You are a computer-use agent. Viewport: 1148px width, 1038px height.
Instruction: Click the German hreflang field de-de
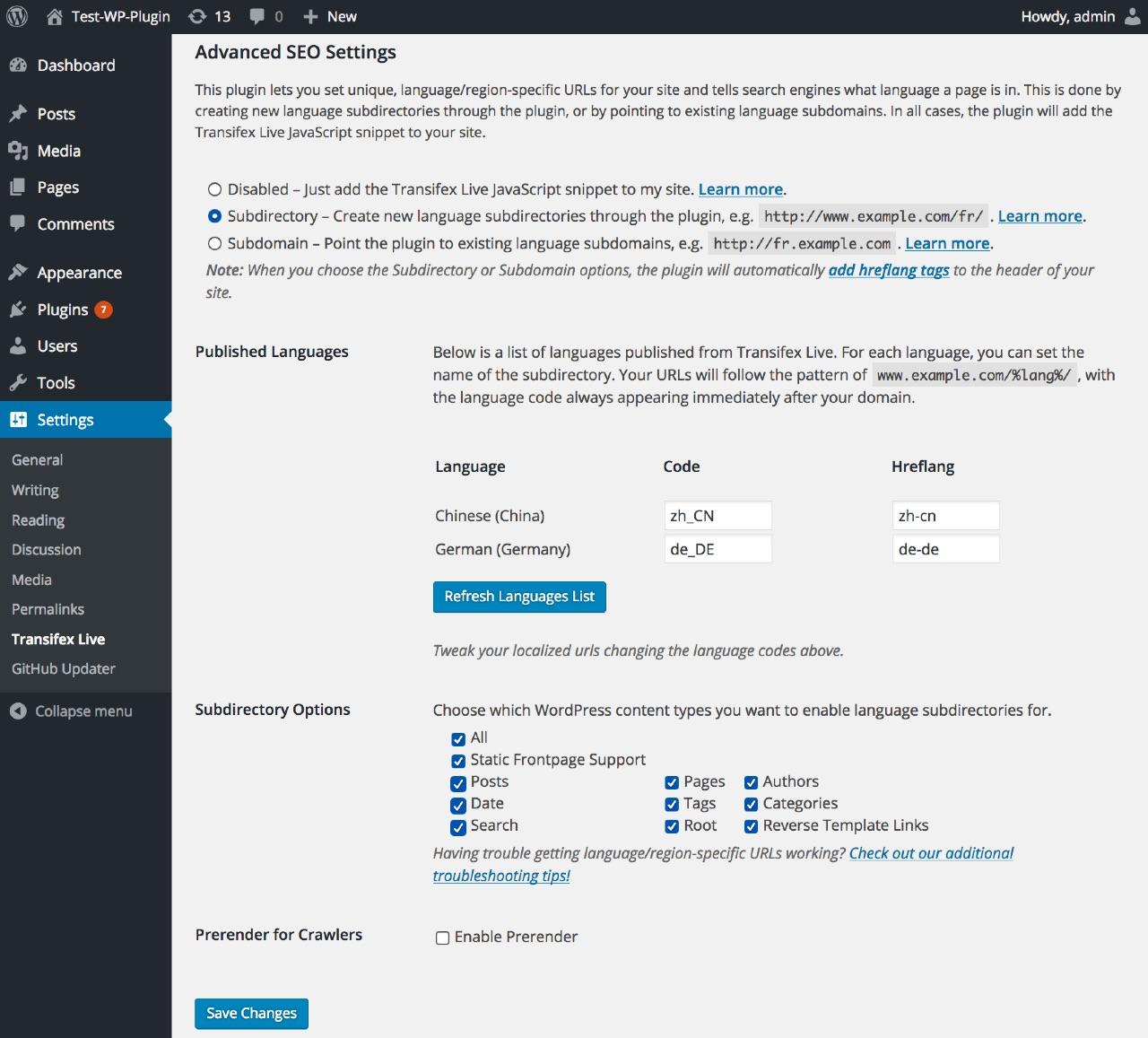[946, 549]
